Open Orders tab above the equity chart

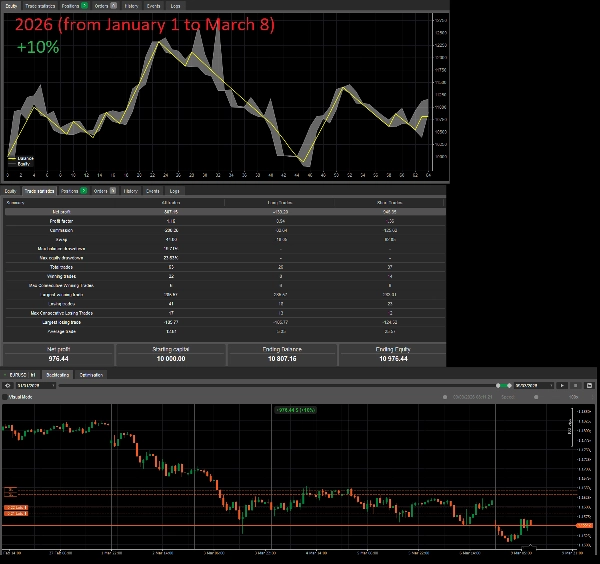click(105, 6)
